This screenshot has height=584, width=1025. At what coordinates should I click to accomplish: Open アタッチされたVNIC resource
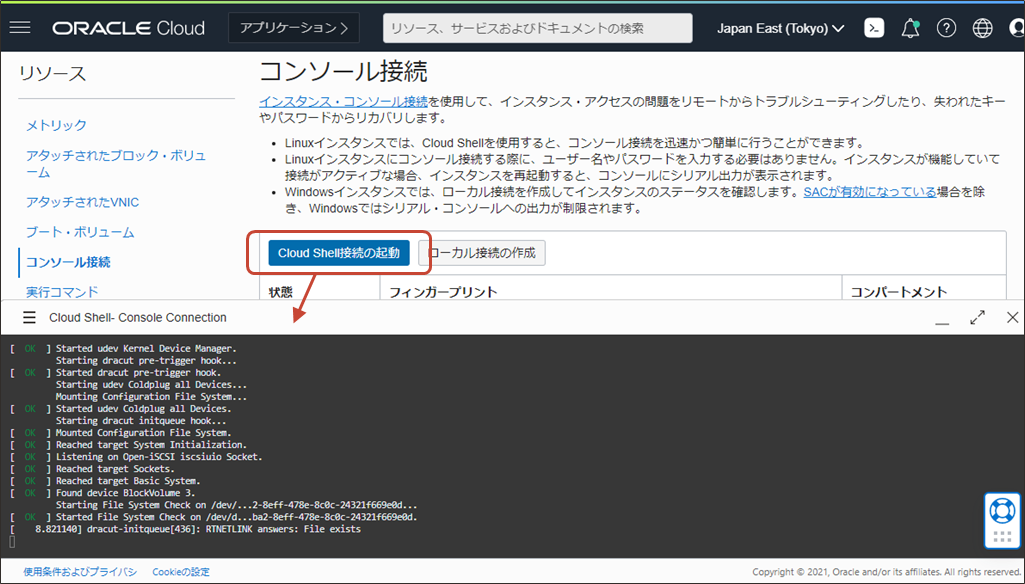tap(82, 202)
